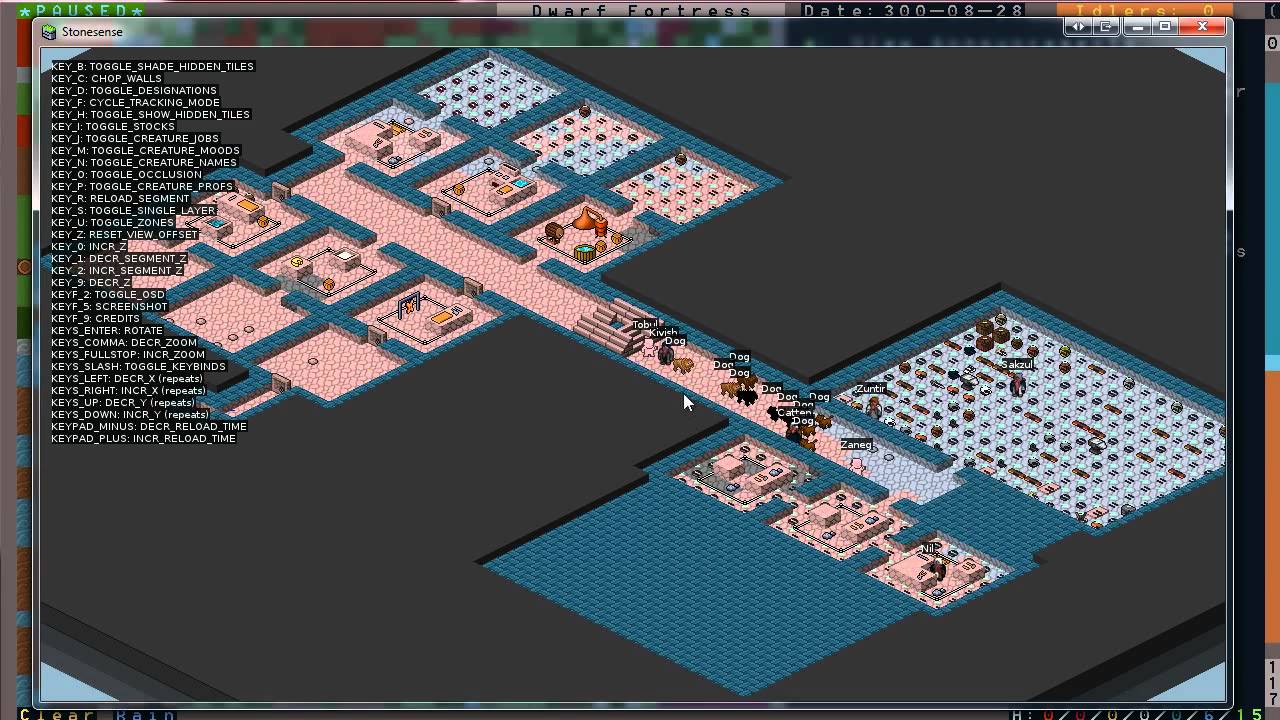Click KEY_Z: RESET_VIEW_OFFSET line
This screenshot has width=1280, height=720.
click(125, 234)
